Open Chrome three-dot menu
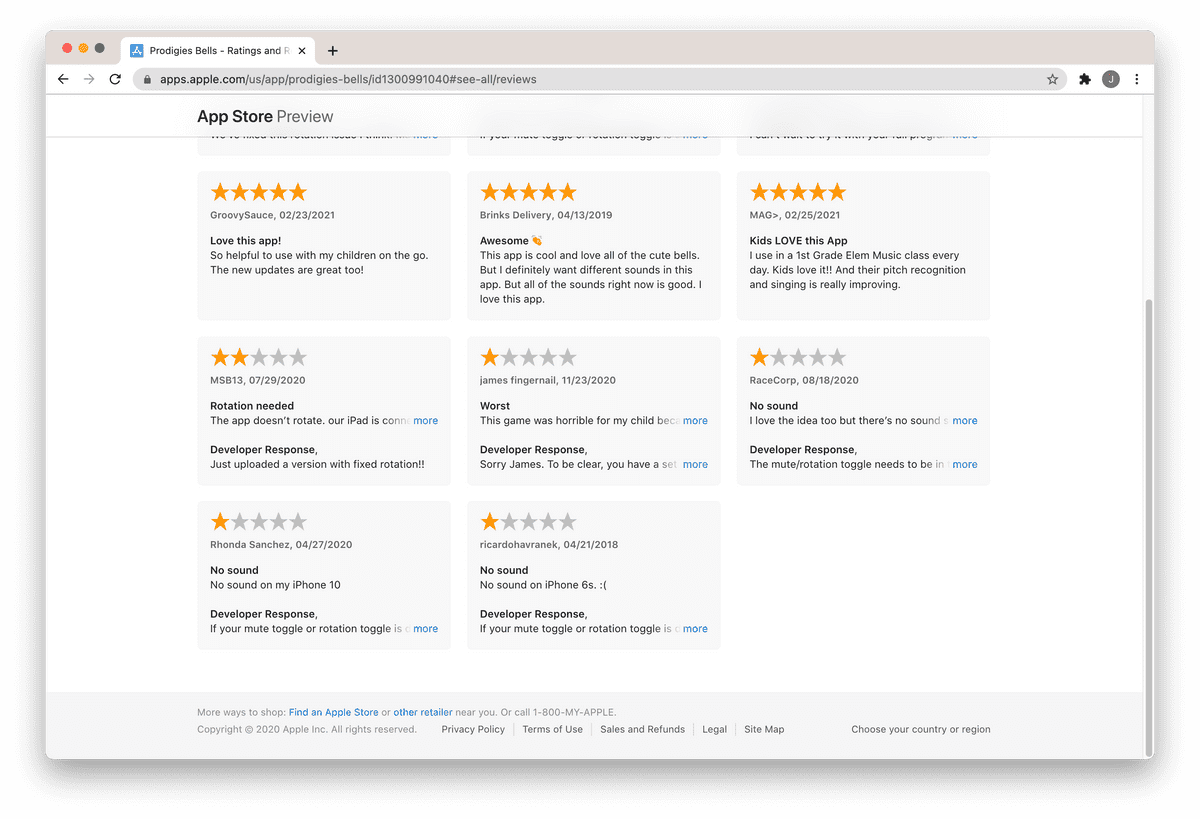Image resolution: width=1200 pixels, height=819 pixels. tap(1137, 79)
